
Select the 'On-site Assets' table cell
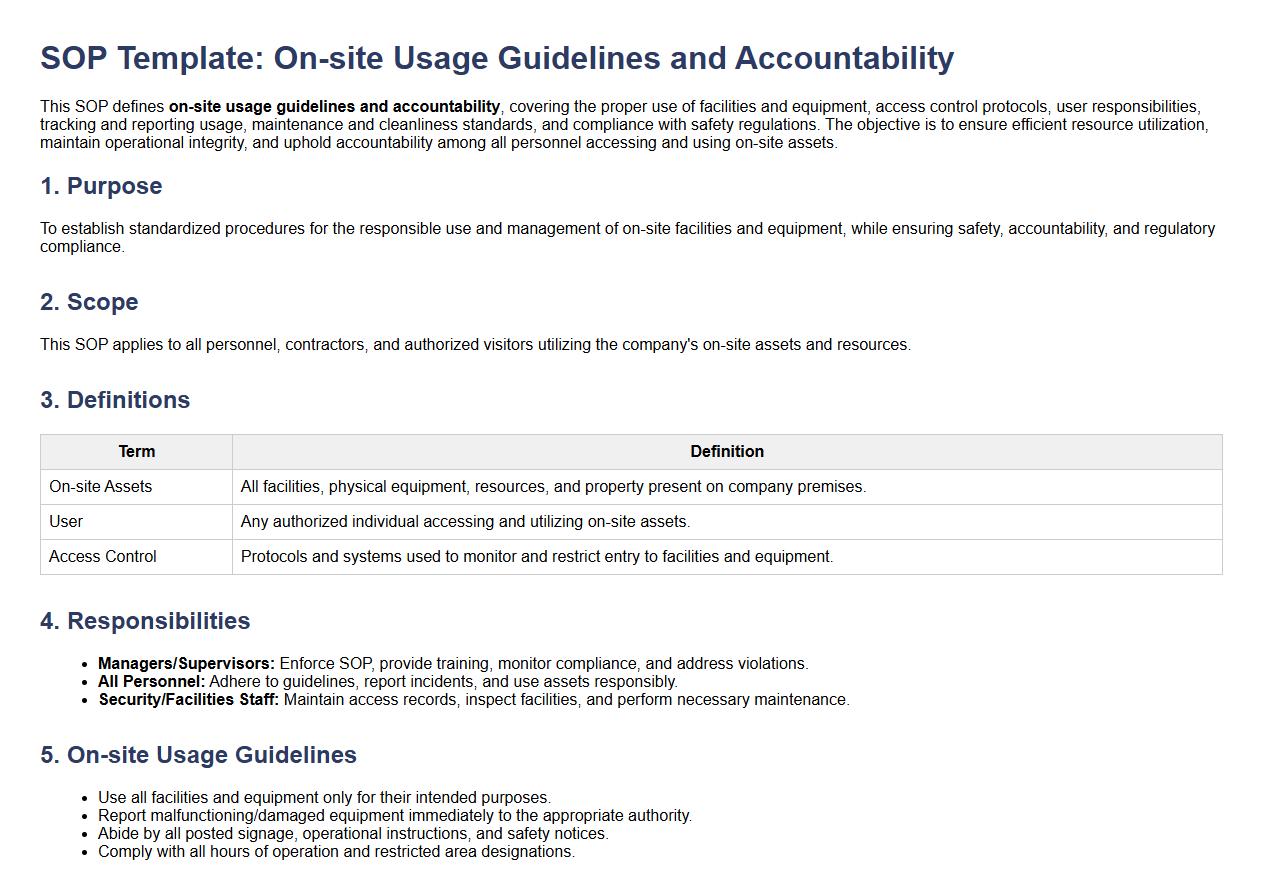[101, 487]
